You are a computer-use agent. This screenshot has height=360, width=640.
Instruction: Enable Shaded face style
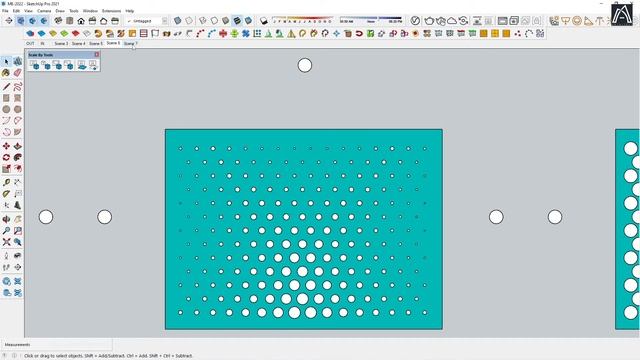226,20
